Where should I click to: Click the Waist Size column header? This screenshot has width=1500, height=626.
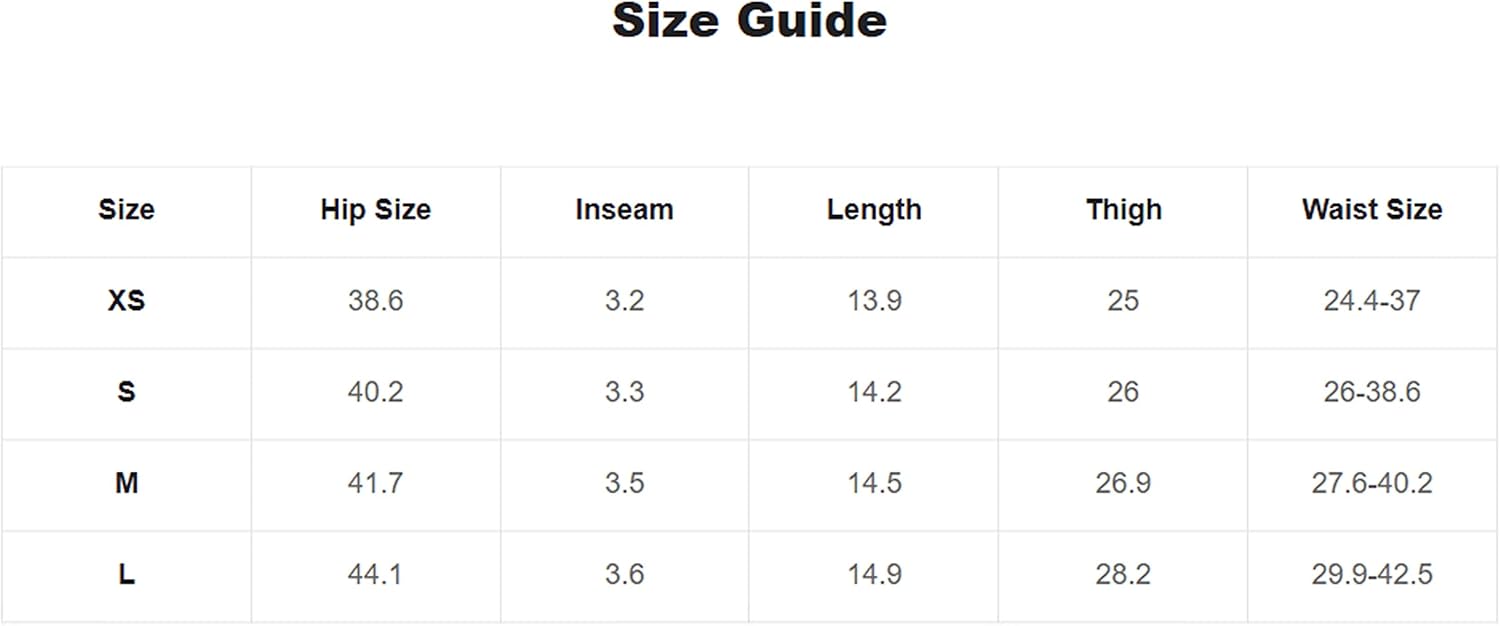coord(1372,210)
